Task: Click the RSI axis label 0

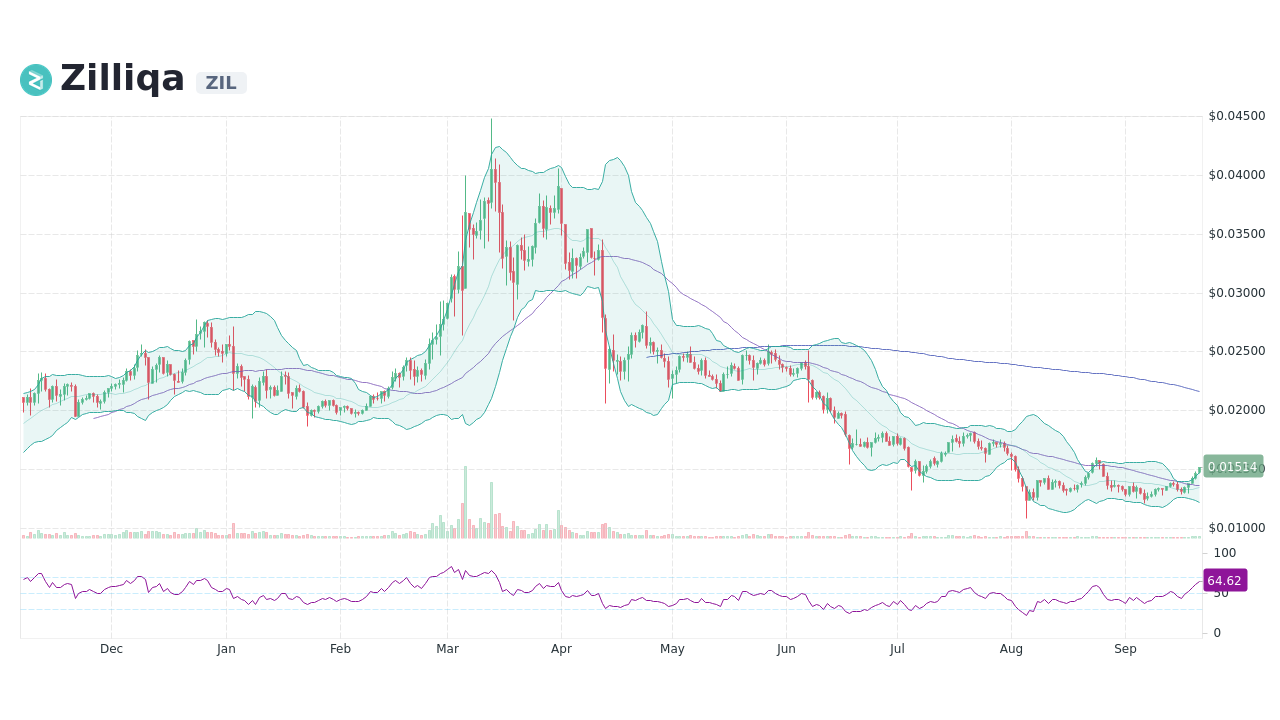Action: 1217,633
